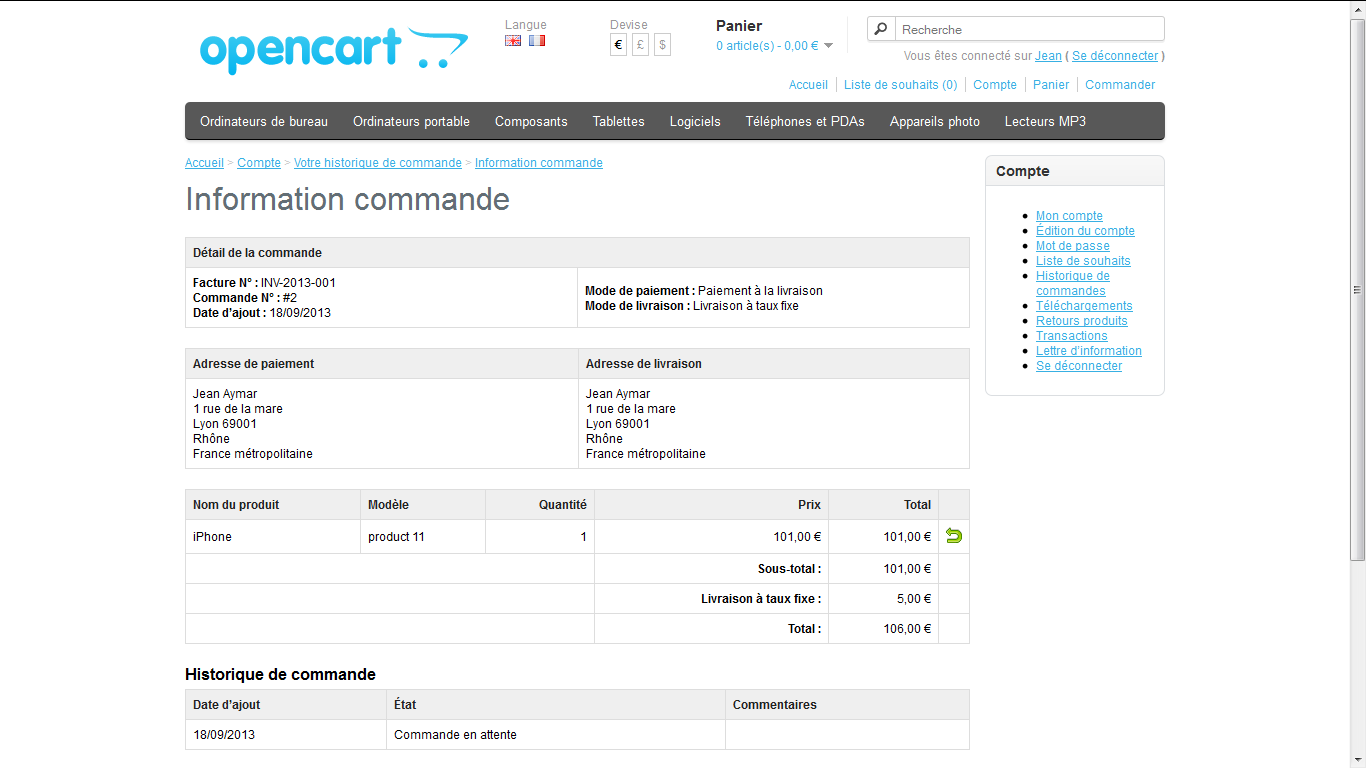Click the search magnifier icon
This screenshot has width=1366, height=768.
(x=881, y=29)
